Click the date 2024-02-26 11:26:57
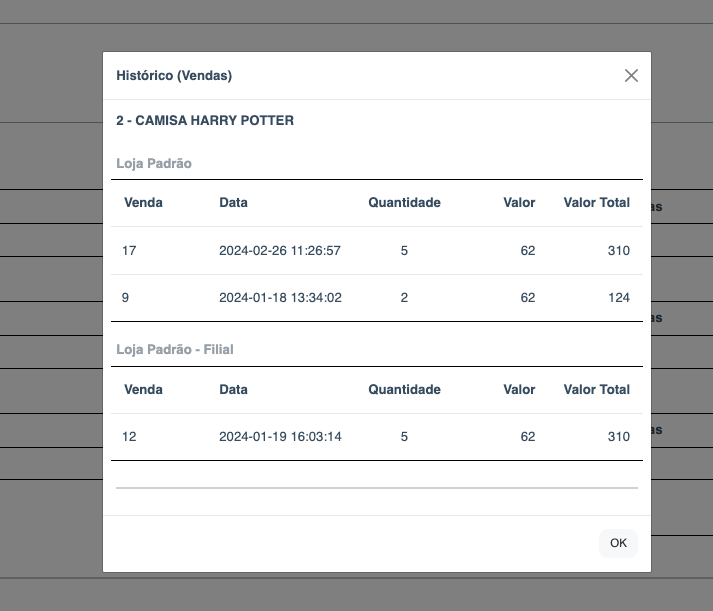The image size is (713, 611). pos(280,250)
